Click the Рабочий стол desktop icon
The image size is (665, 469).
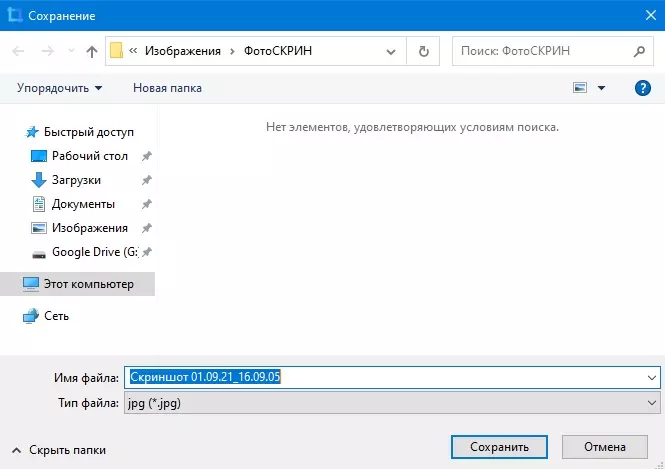39,156
